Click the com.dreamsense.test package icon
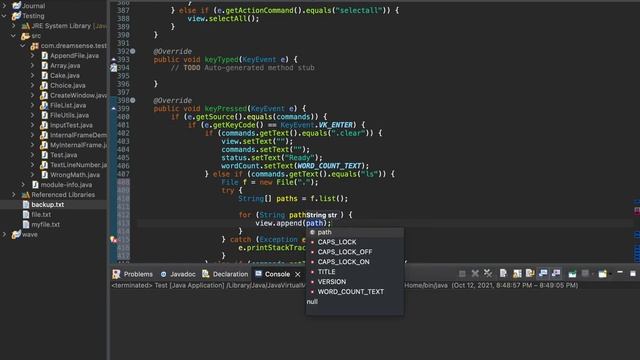 (x=35, y=46)
